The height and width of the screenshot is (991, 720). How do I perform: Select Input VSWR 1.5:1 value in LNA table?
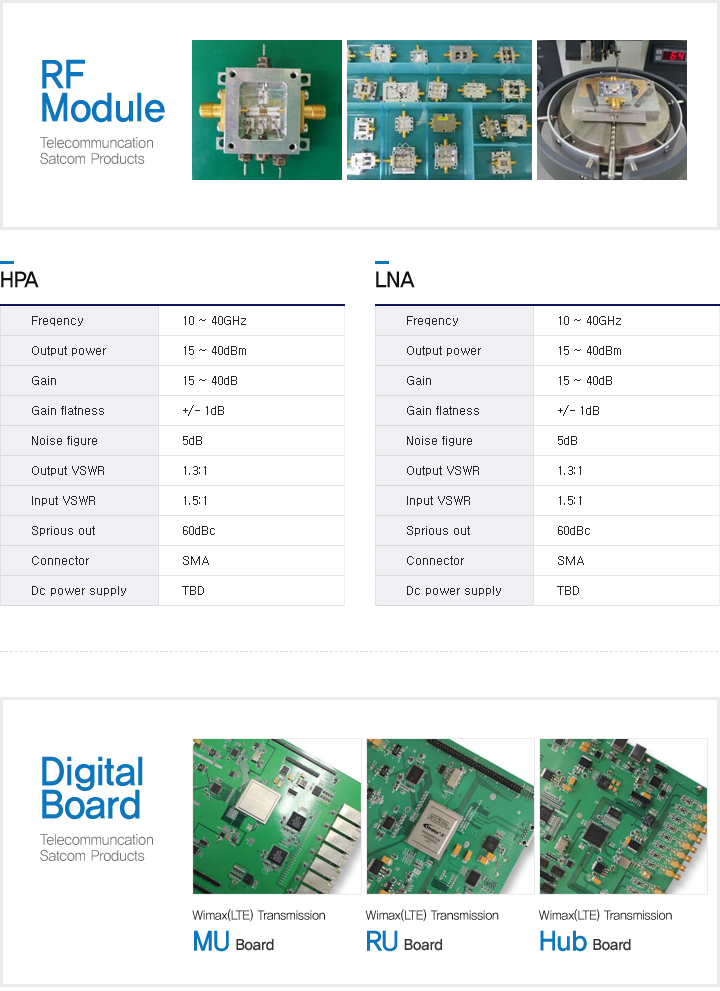(570, 501)
